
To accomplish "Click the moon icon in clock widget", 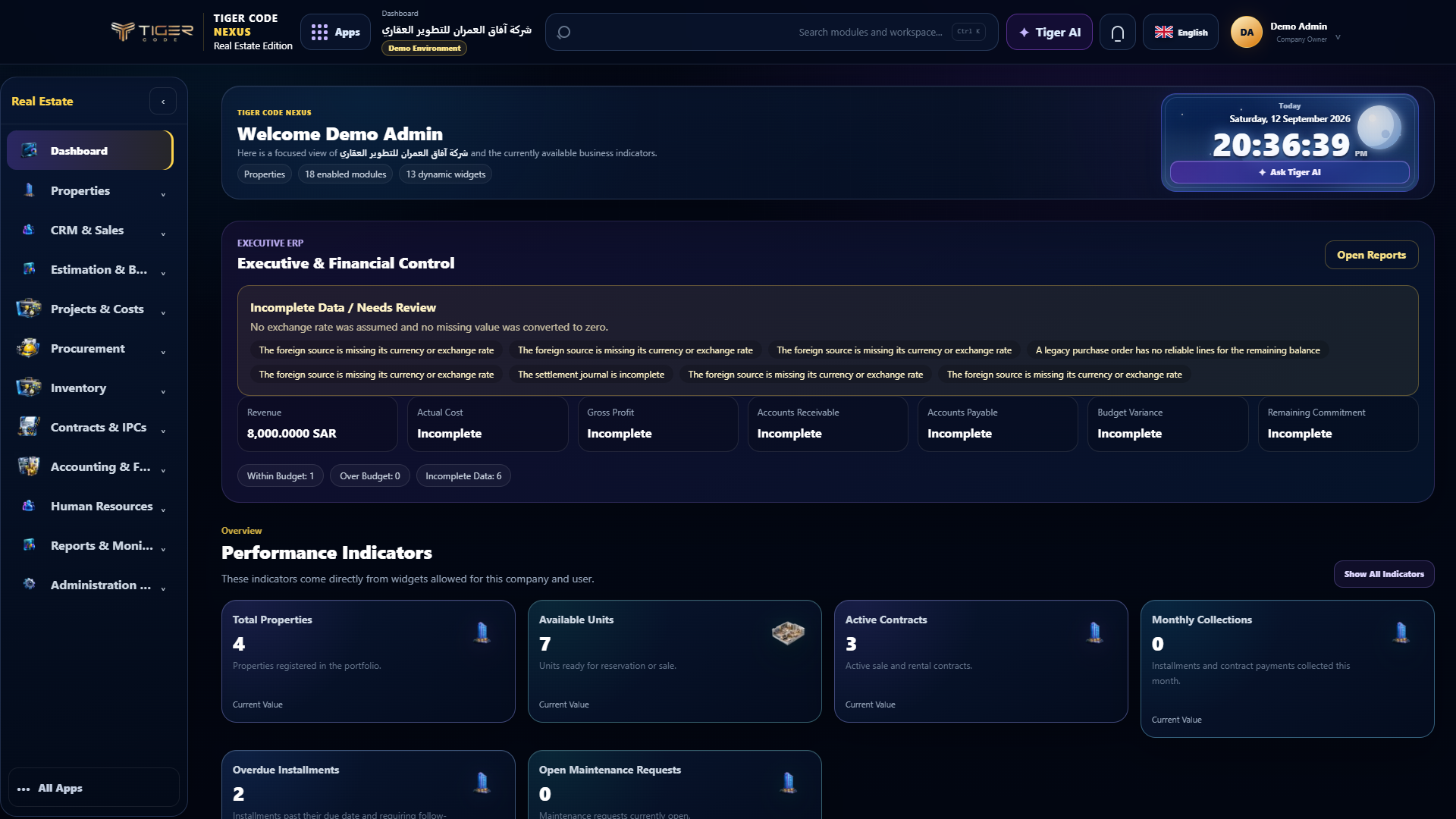I will pyautogui.click(x=1379, y=127).
